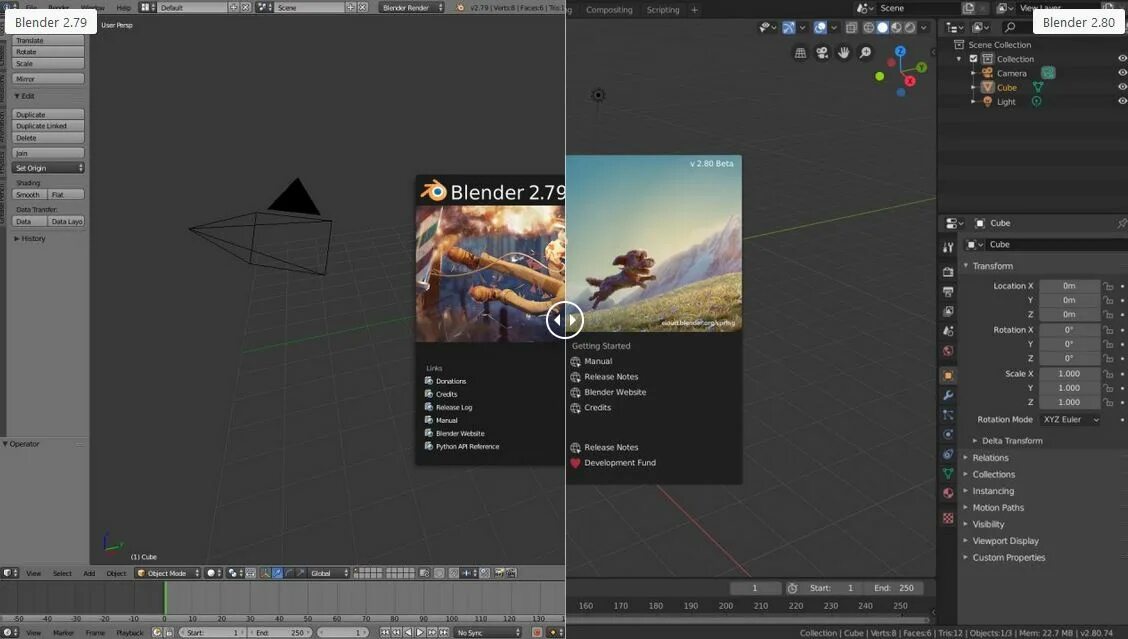Click the blue Z axis on navigation gizmo
The width and height of the screenshot is (1128, 639).
pyautogui.click(x=900, y=51)
